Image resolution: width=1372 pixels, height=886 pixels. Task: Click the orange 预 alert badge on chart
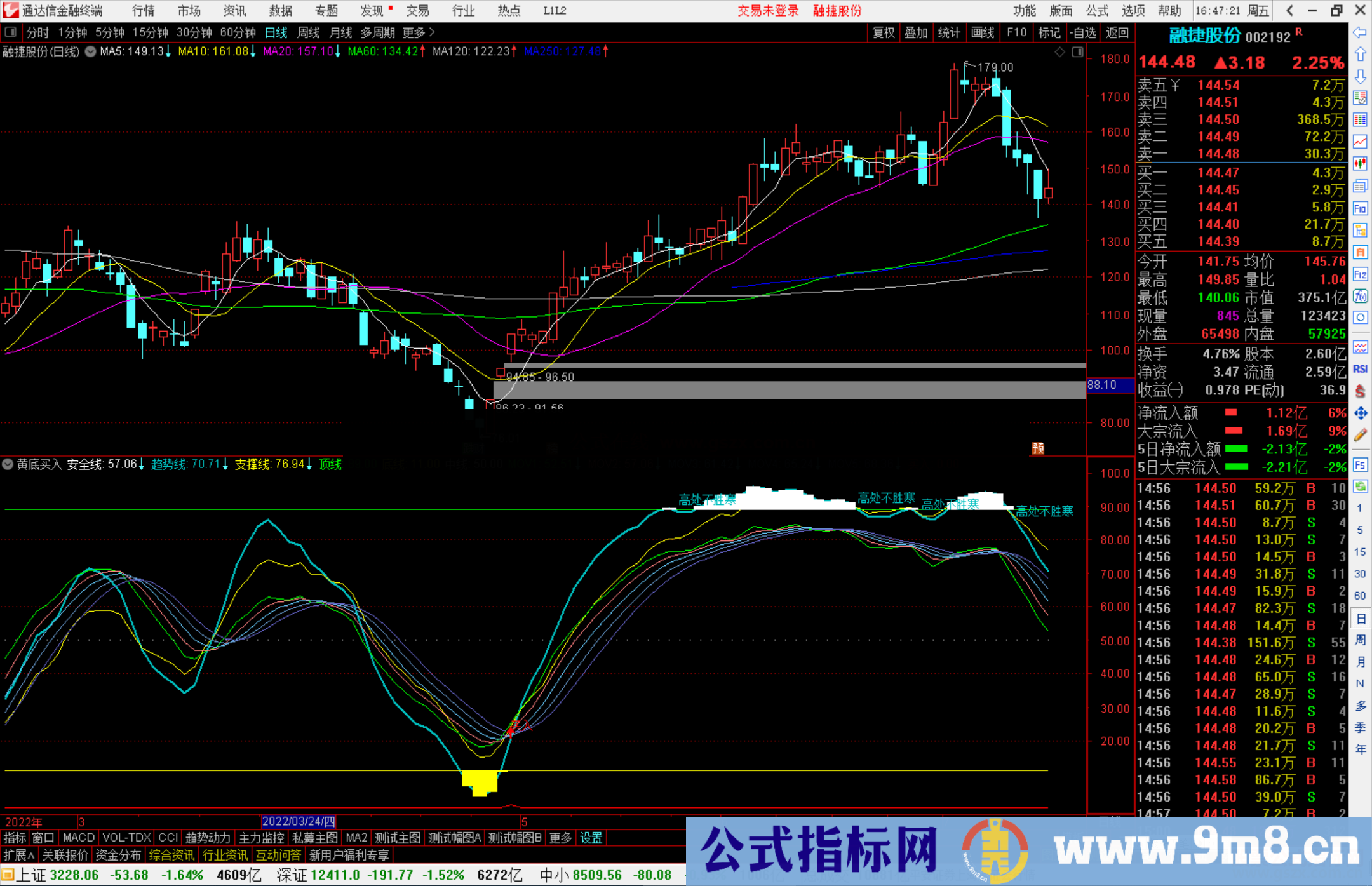click(x=1039, y=448)
